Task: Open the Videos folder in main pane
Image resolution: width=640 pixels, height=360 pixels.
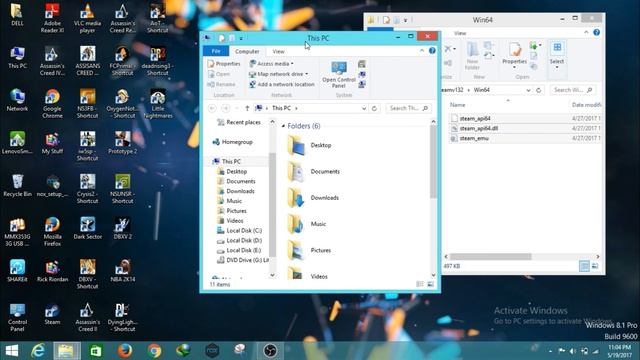Action: (x=307, y=274)
